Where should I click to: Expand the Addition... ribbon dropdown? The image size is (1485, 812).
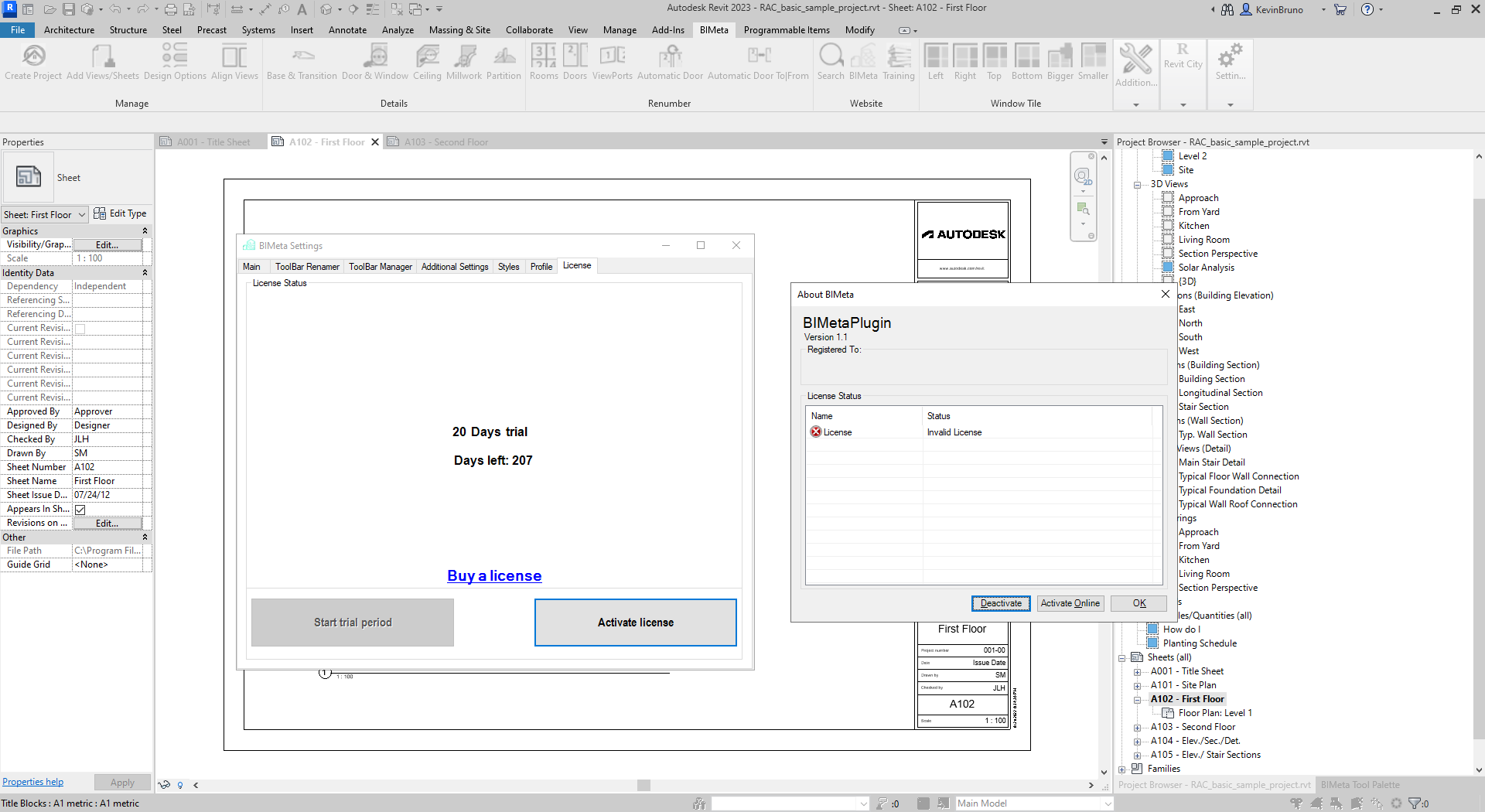tap(1136, 104)
